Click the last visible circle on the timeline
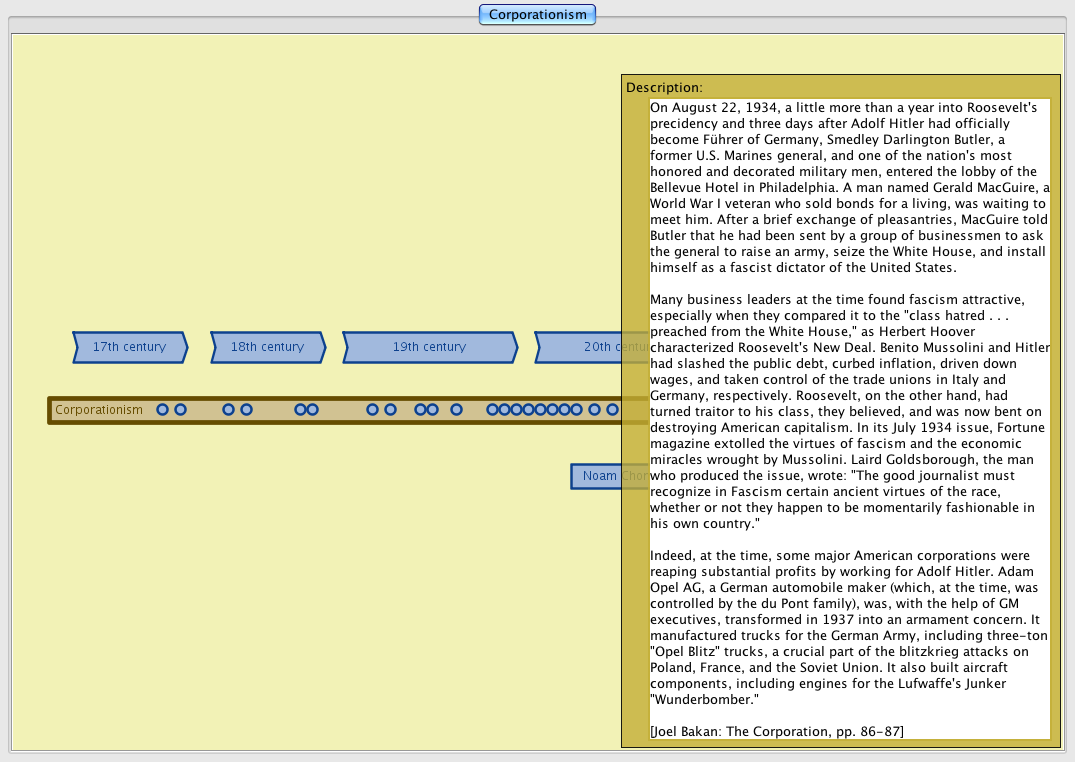The height and width of the screenshot is (762, 1075). (612, 410)
